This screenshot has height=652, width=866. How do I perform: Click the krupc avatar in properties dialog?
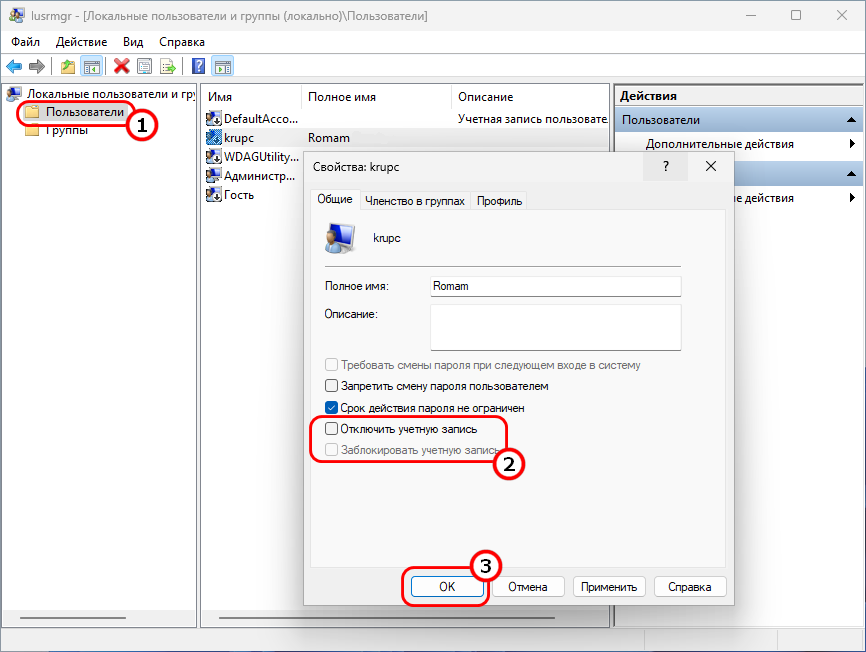[x=340, y=238]
